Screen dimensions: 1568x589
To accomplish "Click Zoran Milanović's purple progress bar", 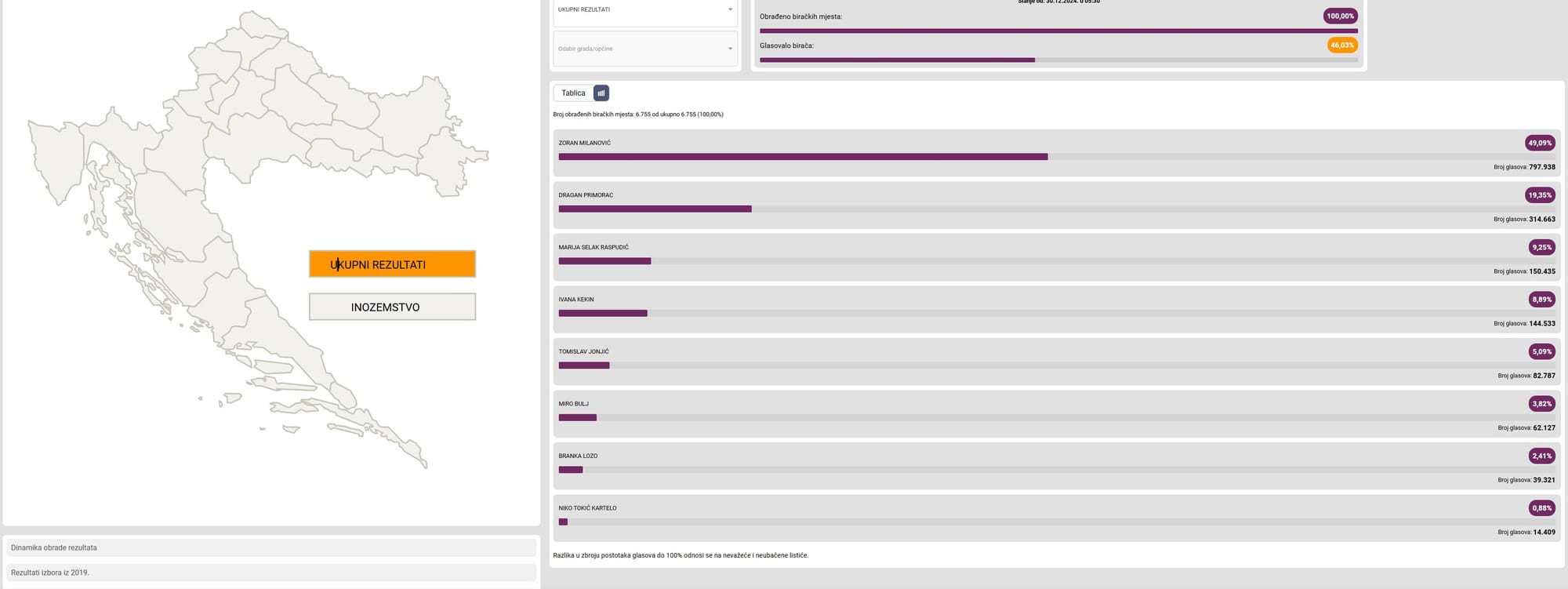I will click(x=803, y=157).
